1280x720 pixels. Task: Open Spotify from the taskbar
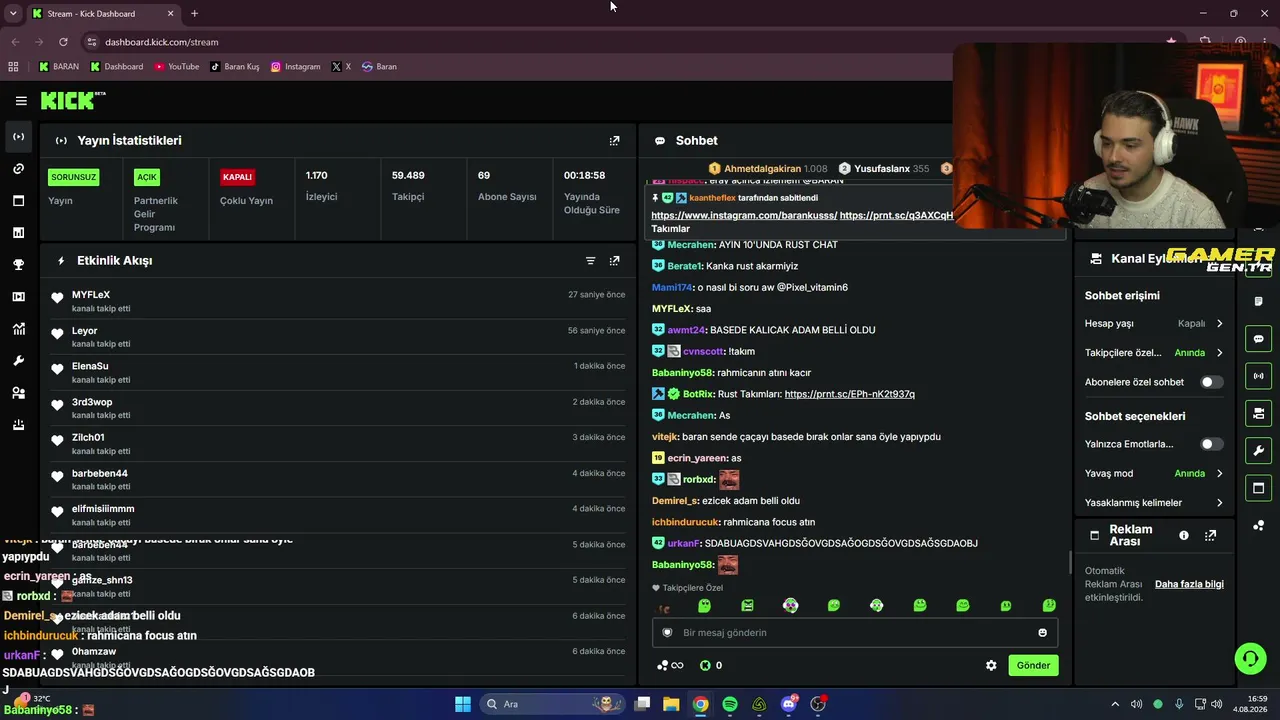click(730, 704)
